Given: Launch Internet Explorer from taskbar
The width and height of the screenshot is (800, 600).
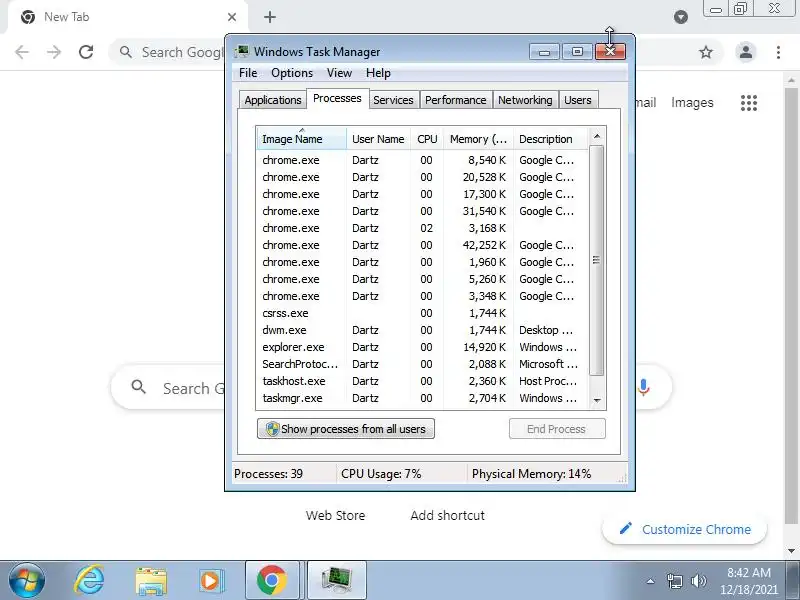Looking at the screenshot, I should click(x=89, y=580).
